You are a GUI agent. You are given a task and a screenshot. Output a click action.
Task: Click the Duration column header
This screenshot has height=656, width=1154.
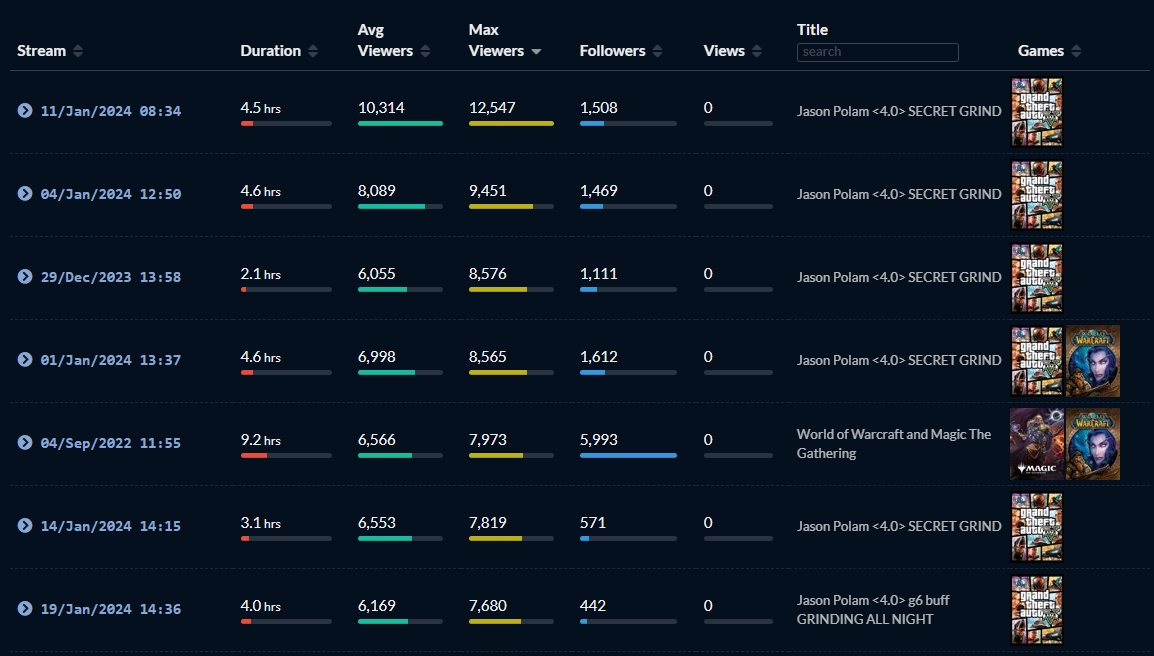point(270,51)
